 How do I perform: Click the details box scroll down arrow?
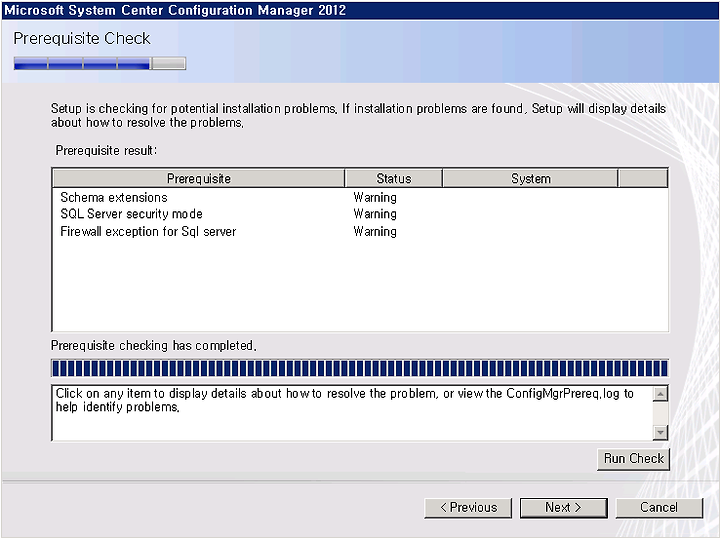[660, 432]
